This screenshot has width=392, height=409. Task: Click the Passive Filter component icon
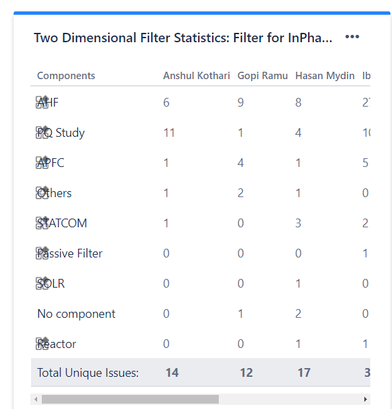click(42, 253)
